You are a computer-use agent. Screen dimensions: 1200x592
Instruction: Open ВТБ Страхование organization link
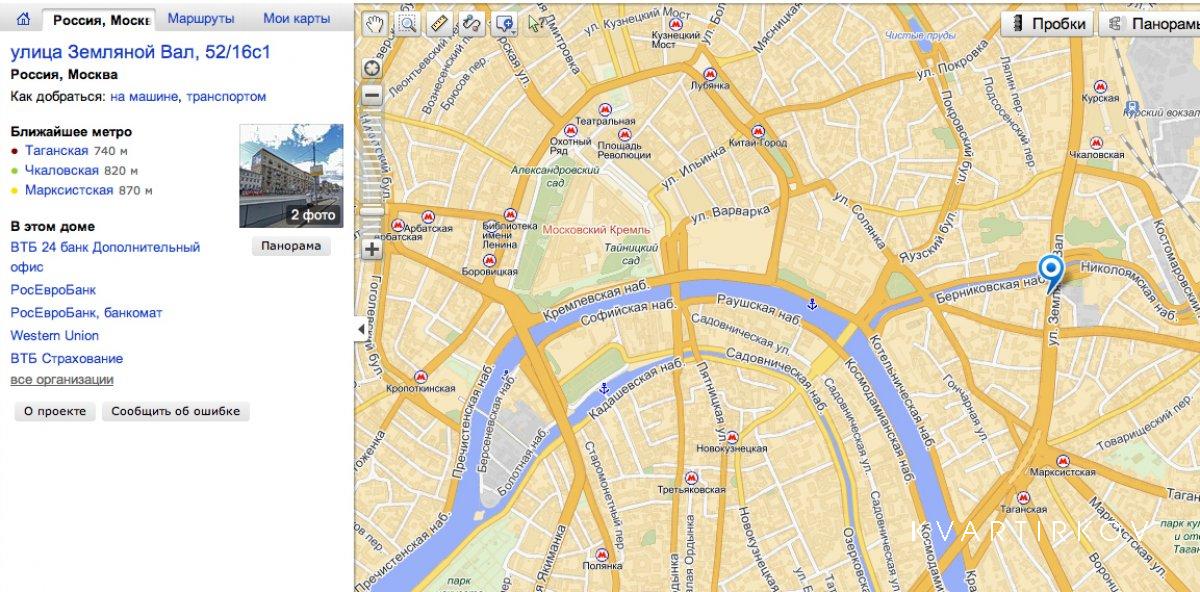pyautogui.click(x=67, y=359)
